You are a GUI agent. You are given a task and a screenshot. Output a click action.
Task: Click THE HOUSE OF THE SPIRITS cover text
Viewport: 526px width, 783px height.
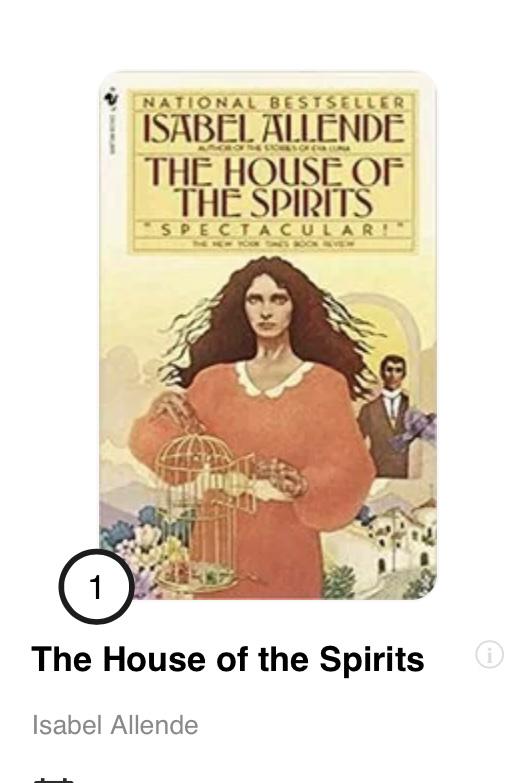273,187
